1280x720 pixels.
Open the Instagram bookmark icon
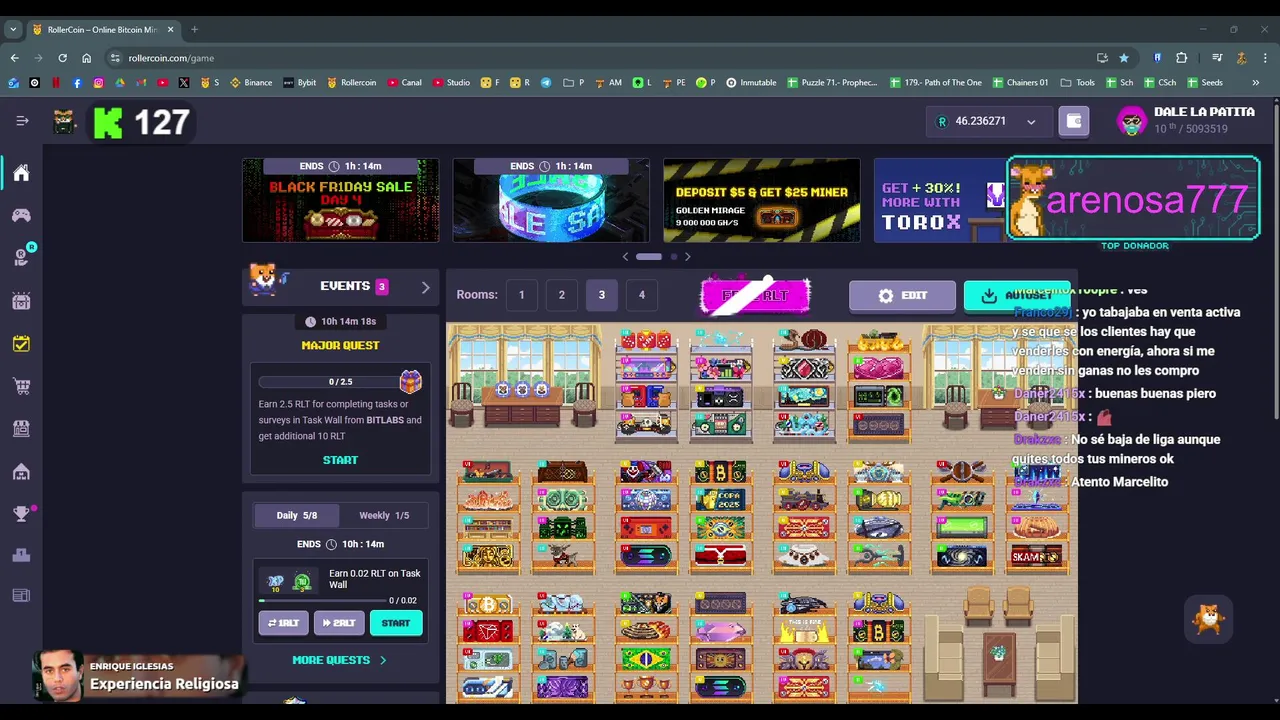[x=98, y=83]
